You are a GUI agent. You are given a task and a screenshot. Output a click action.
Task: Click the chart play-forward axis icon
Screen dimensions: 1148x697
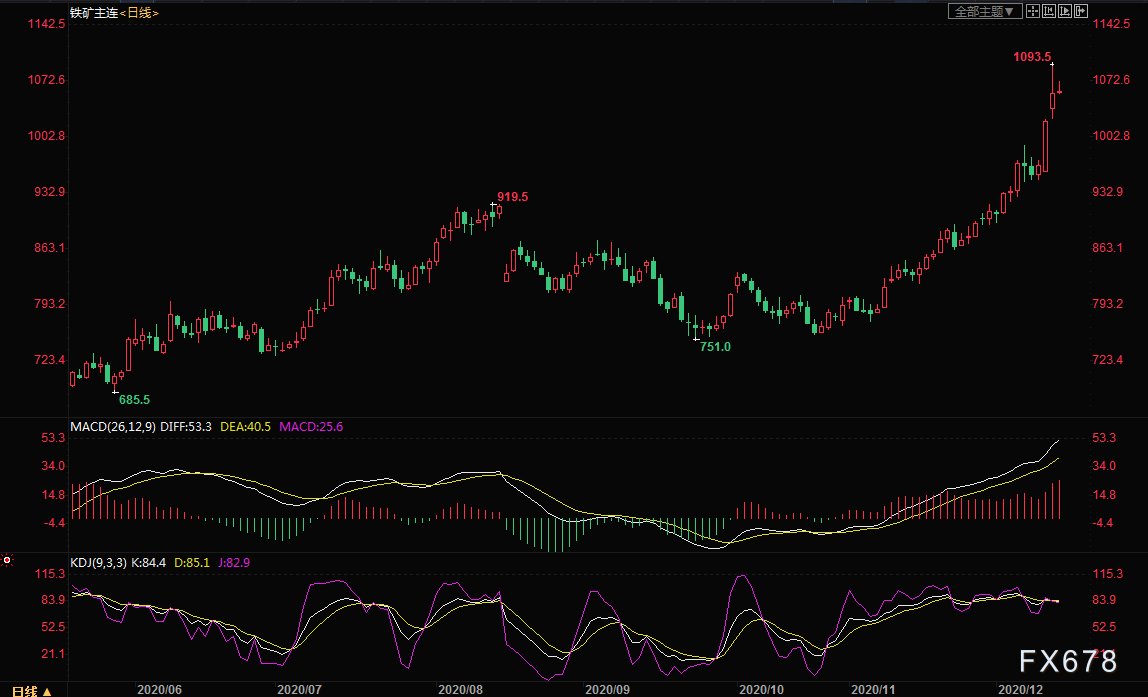click(x=1065, y=11)
